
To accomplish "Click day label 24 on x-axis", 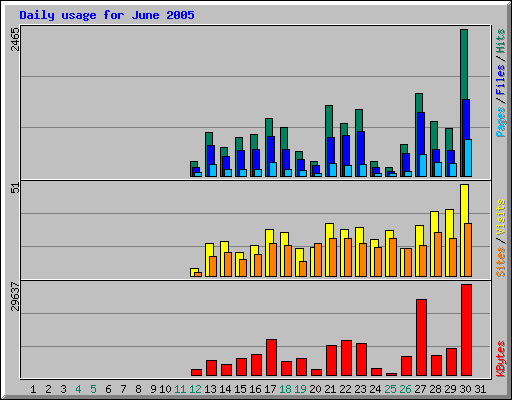I will (x=375, y=389).
